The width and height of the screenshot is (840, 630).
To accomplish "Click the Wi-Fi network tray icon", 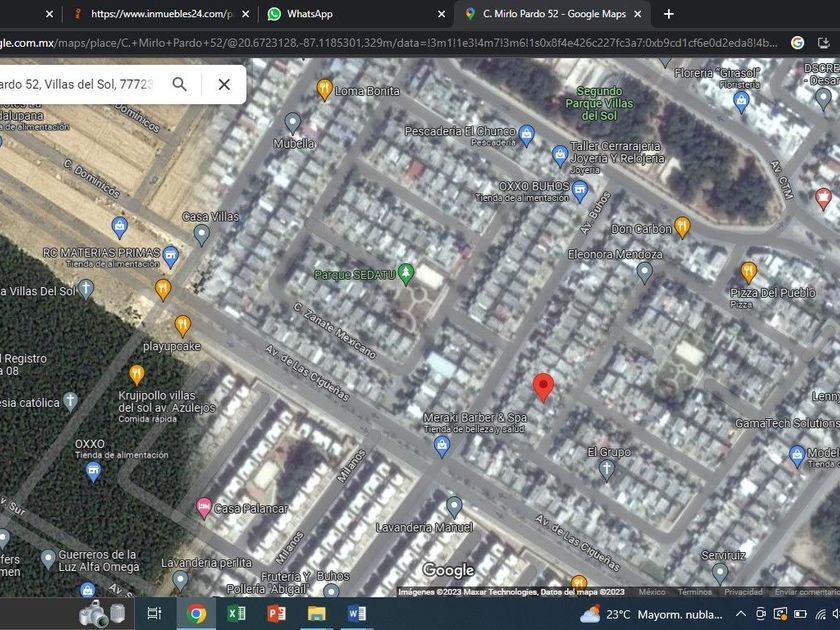I will [820, 614].
